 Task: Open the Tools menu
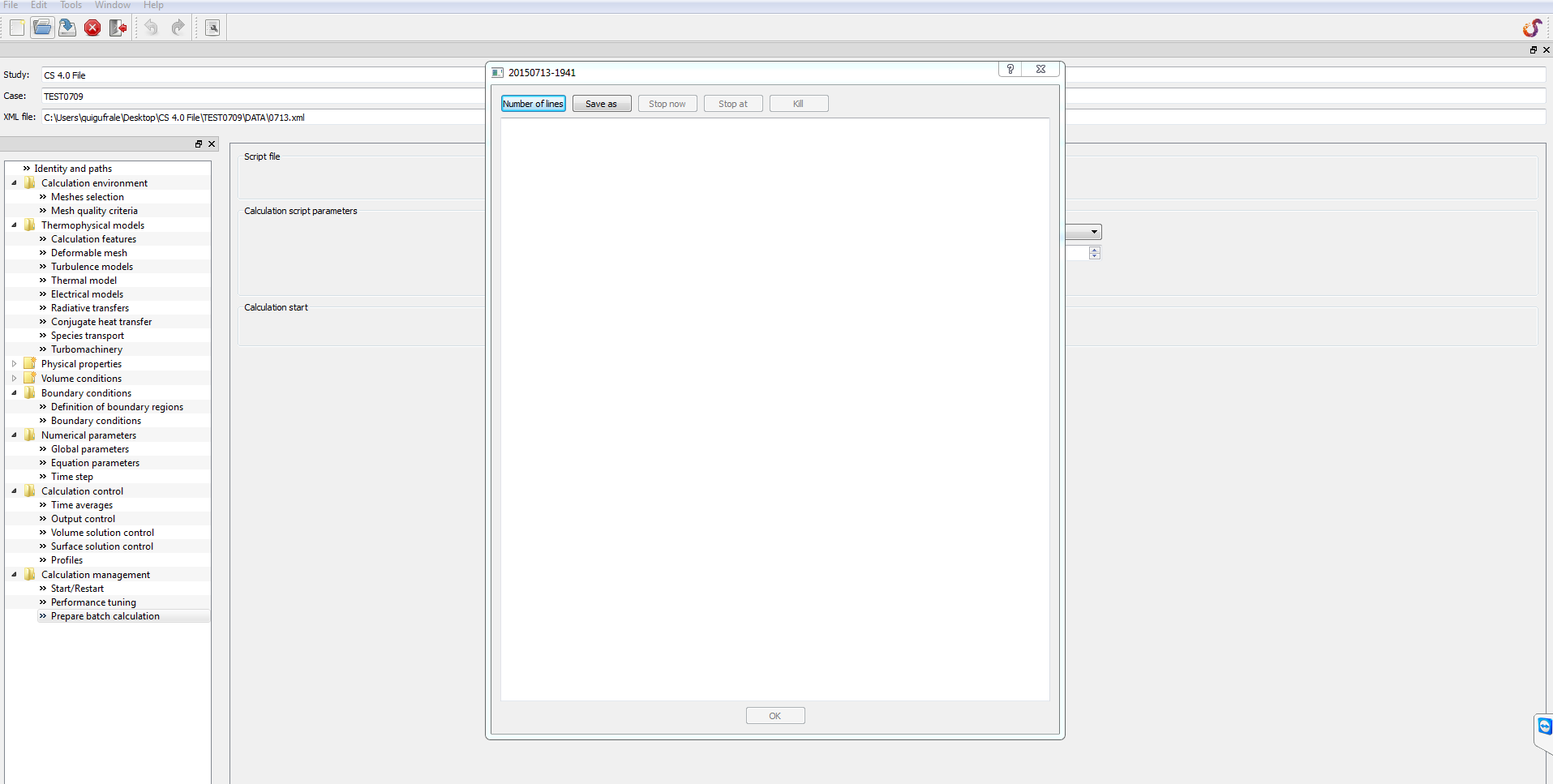point(71,5)
